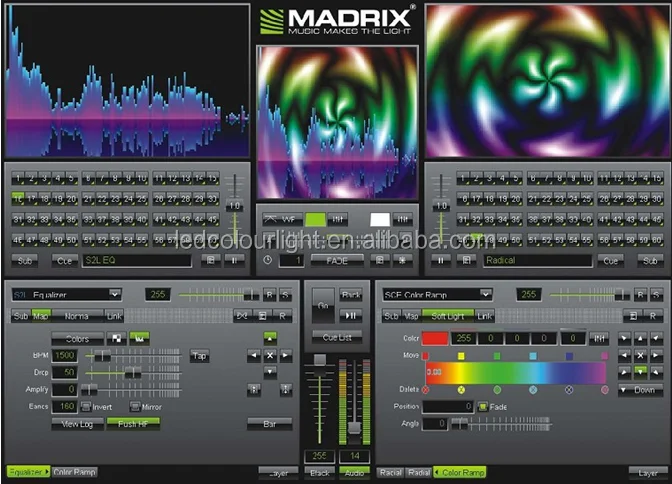This screenshot has height=484, width=672.
Task: Select storage place 25 in the S2L EQ bank
Action: click(x=141, y=198)
